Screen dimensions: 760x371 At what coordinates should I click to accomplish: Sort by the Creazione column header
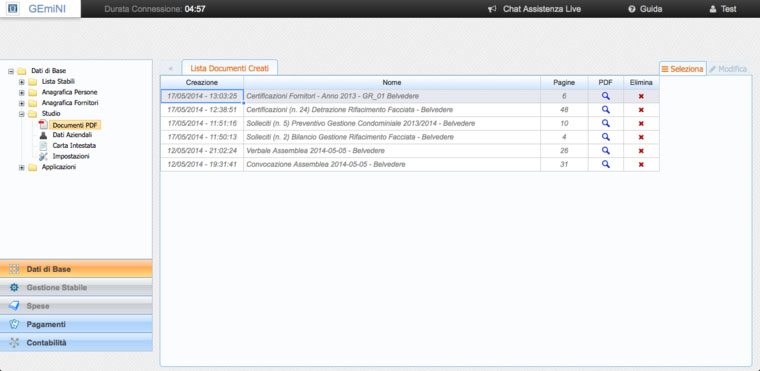coord(202,82)
